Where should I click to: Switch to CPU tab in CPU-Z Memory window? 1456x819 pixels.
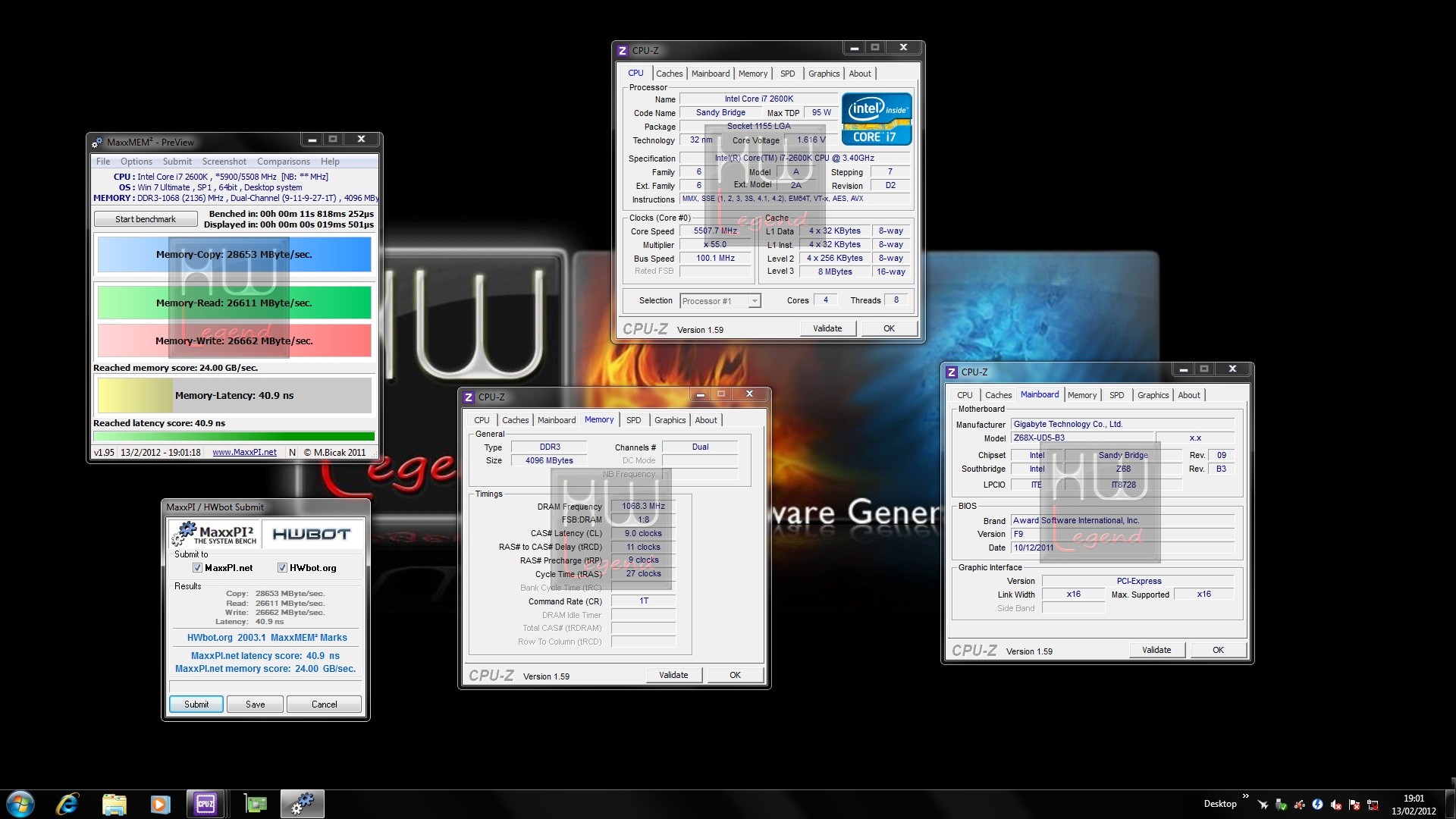pos(482,420)
